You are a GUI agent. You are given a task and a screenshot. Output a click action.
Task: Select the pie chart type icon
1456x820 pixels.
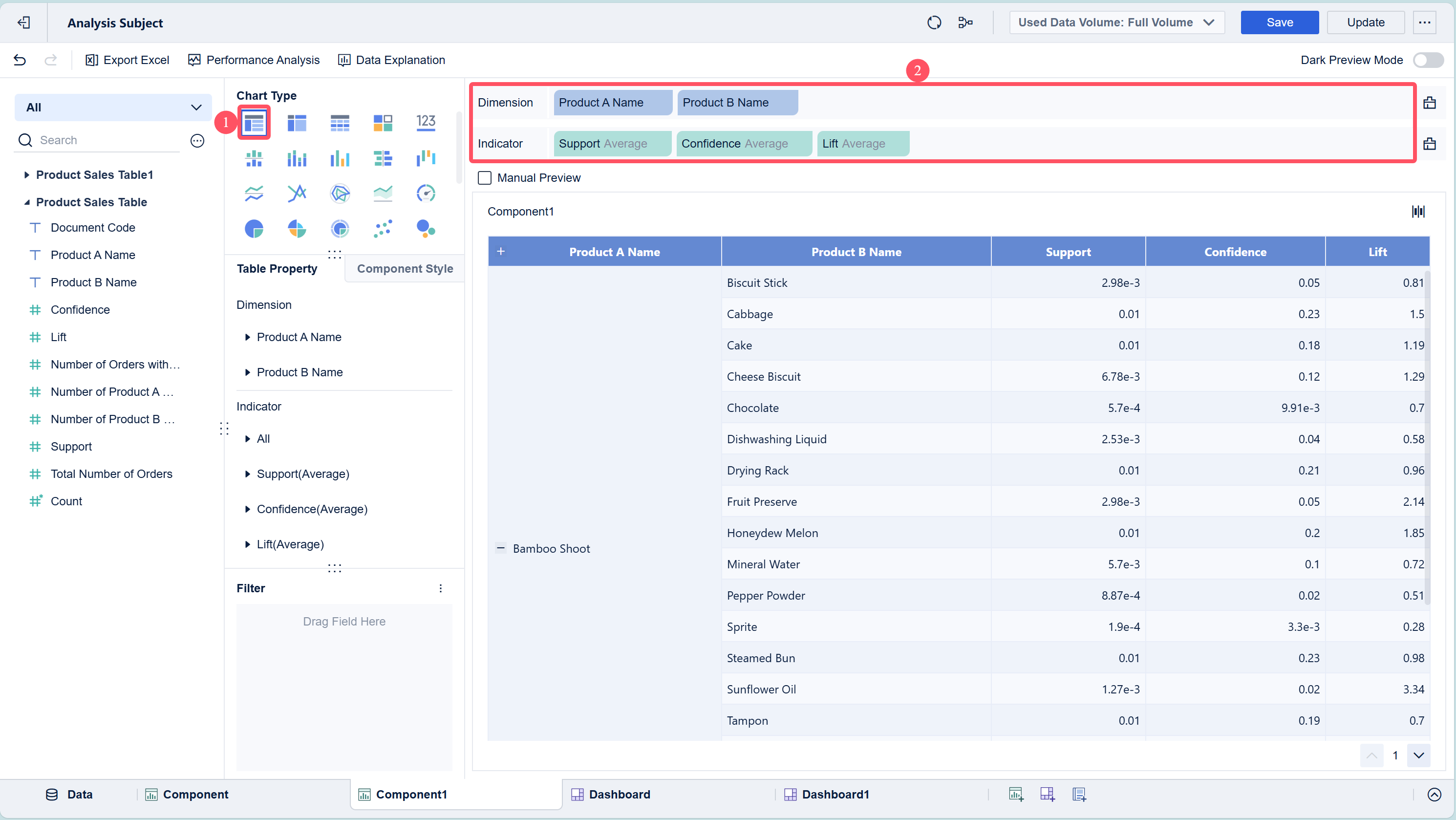click(254, 229)
